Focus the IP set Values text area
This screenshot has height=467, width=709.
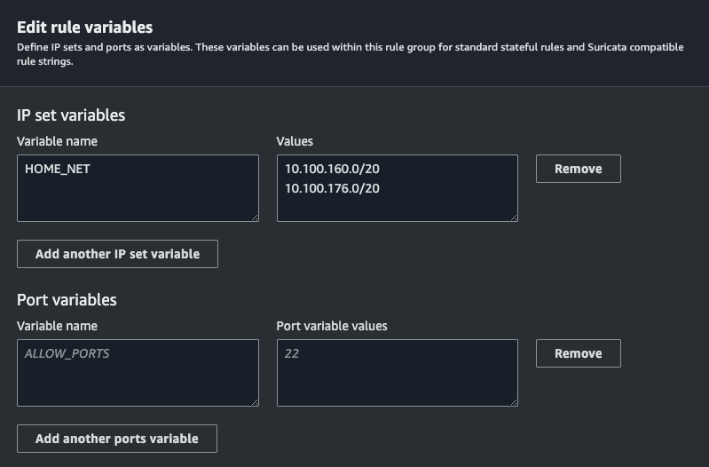pos(397,188)
